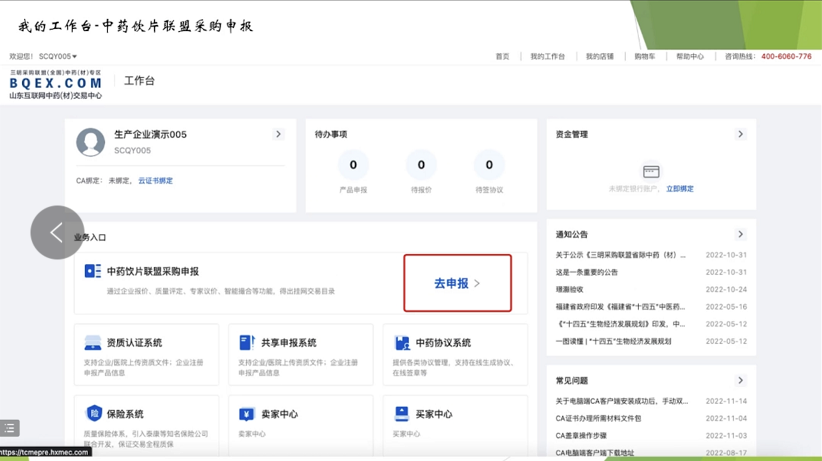Image resolution: width=822 pixels, height=461 pixels.
Task: Open 购物车 in top navigation
Action: (x=645, y=57)
